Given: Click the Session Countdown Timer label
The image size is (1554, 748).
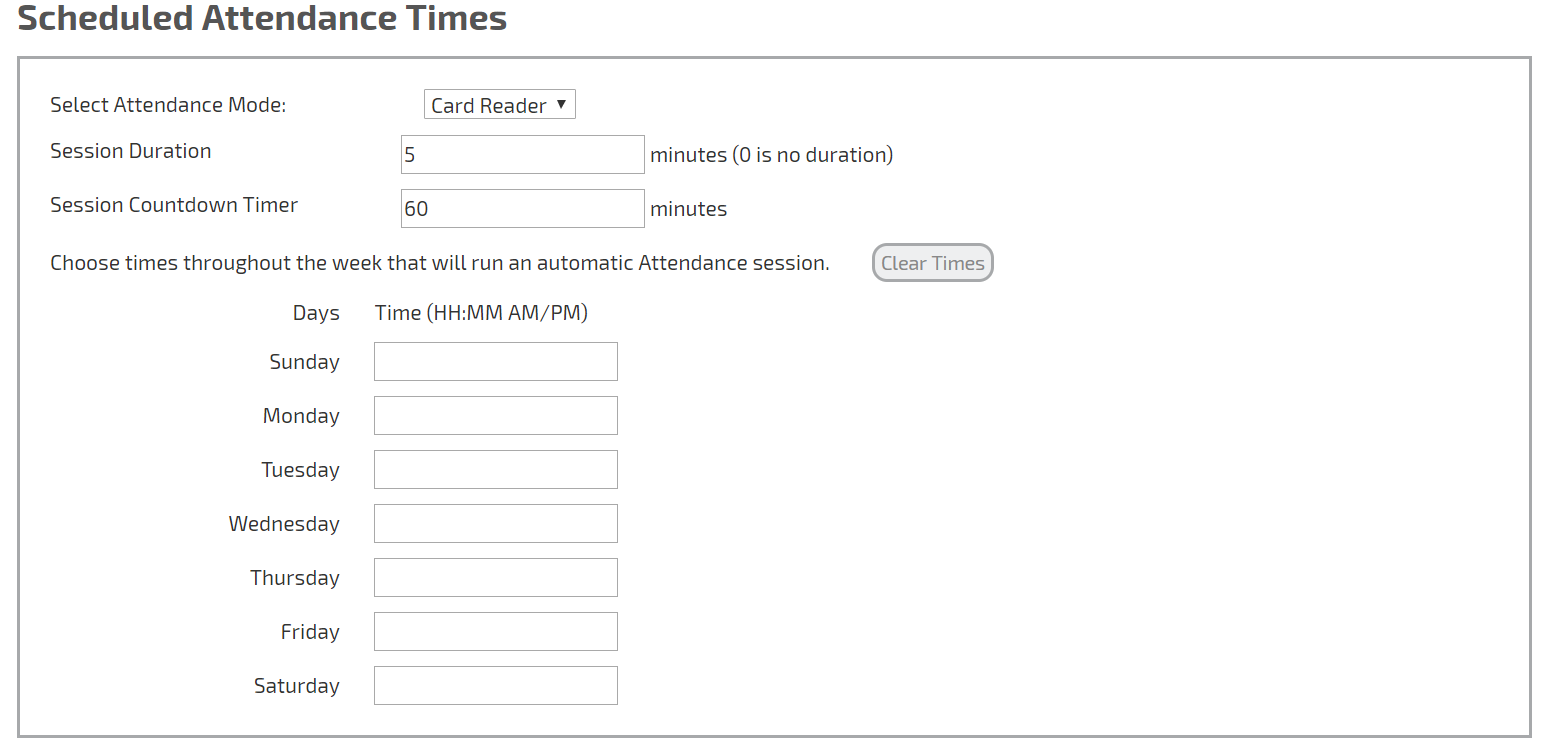Looking at the screenshot, I should pyautogui.click(x=174, y=205).
